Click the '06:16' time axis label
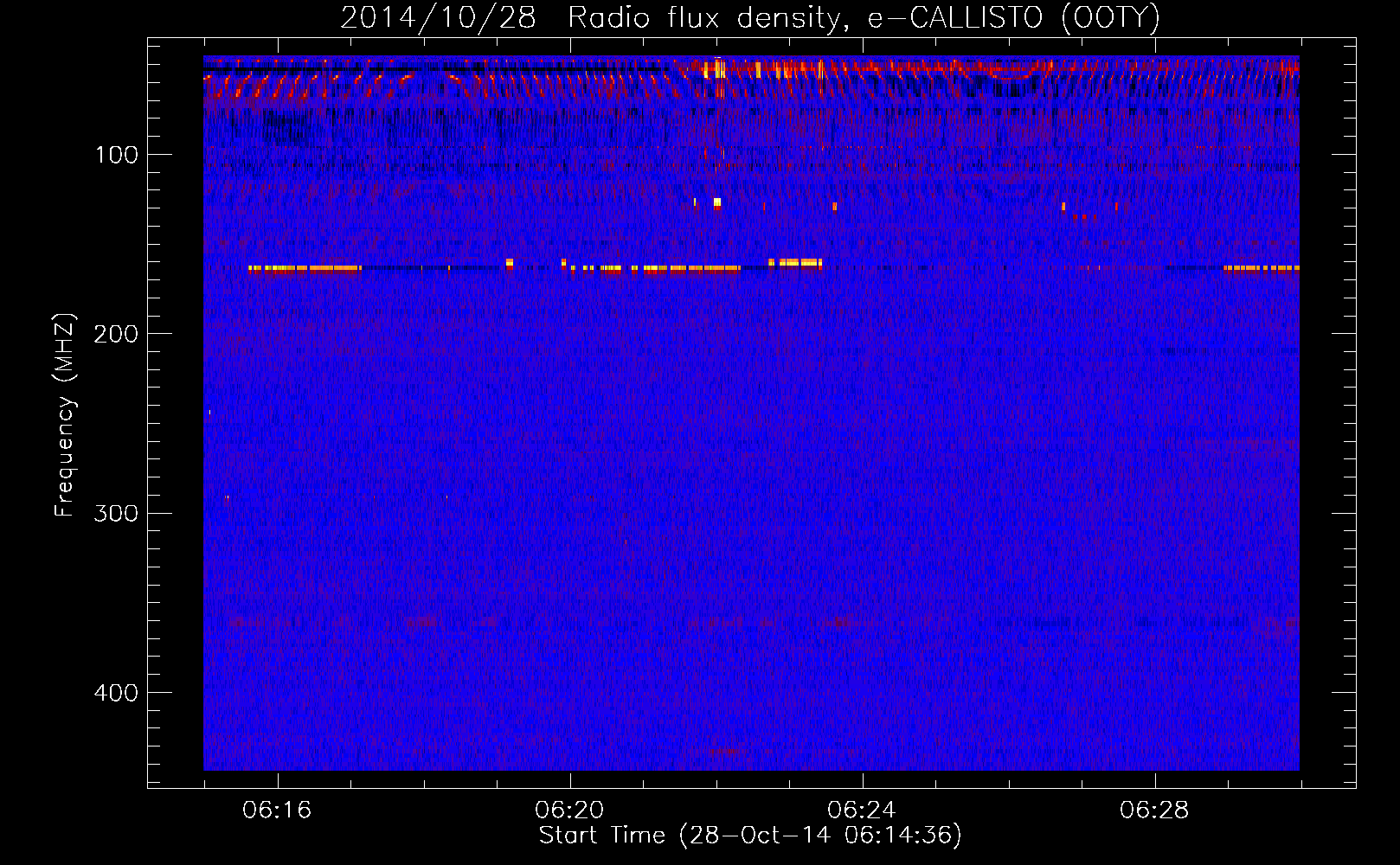 point(277,811)
